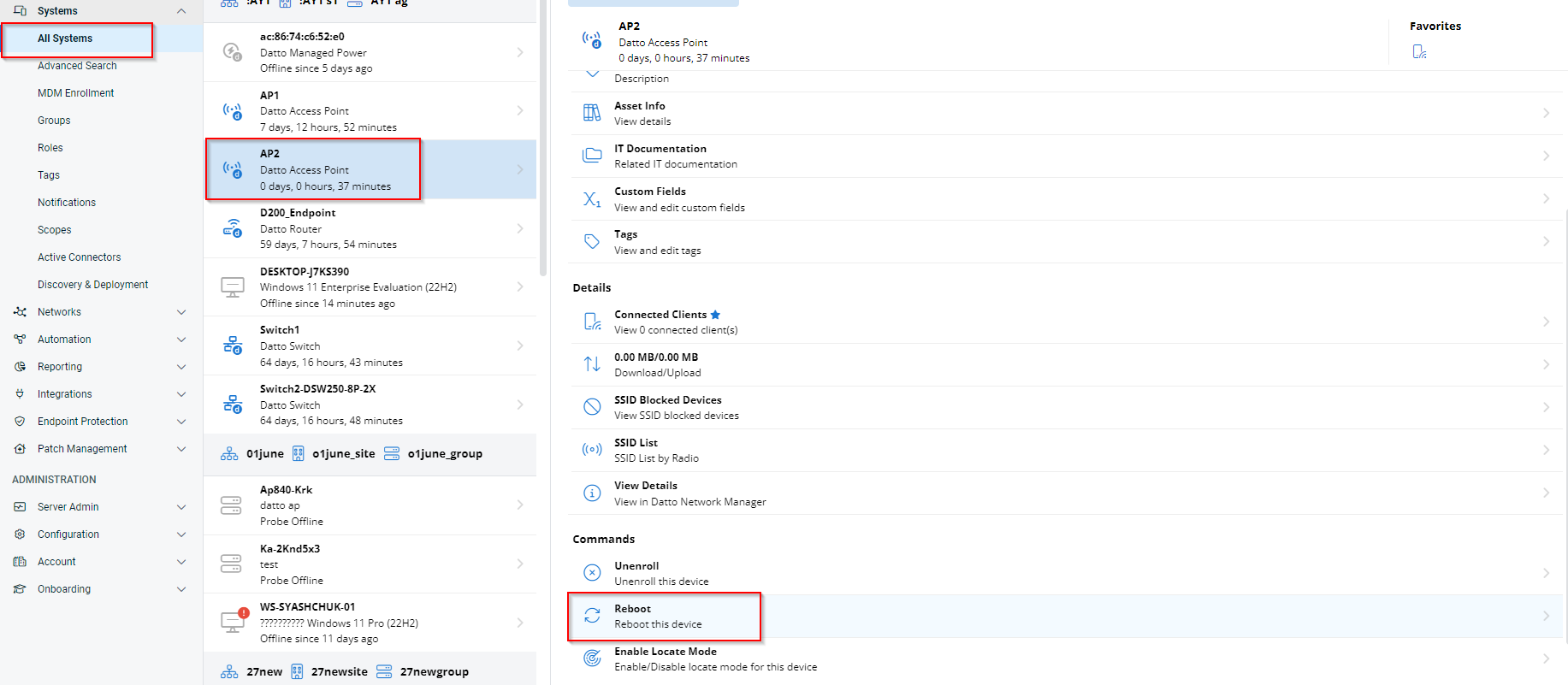Open Discovery & Deployment page

pos(92,285)
